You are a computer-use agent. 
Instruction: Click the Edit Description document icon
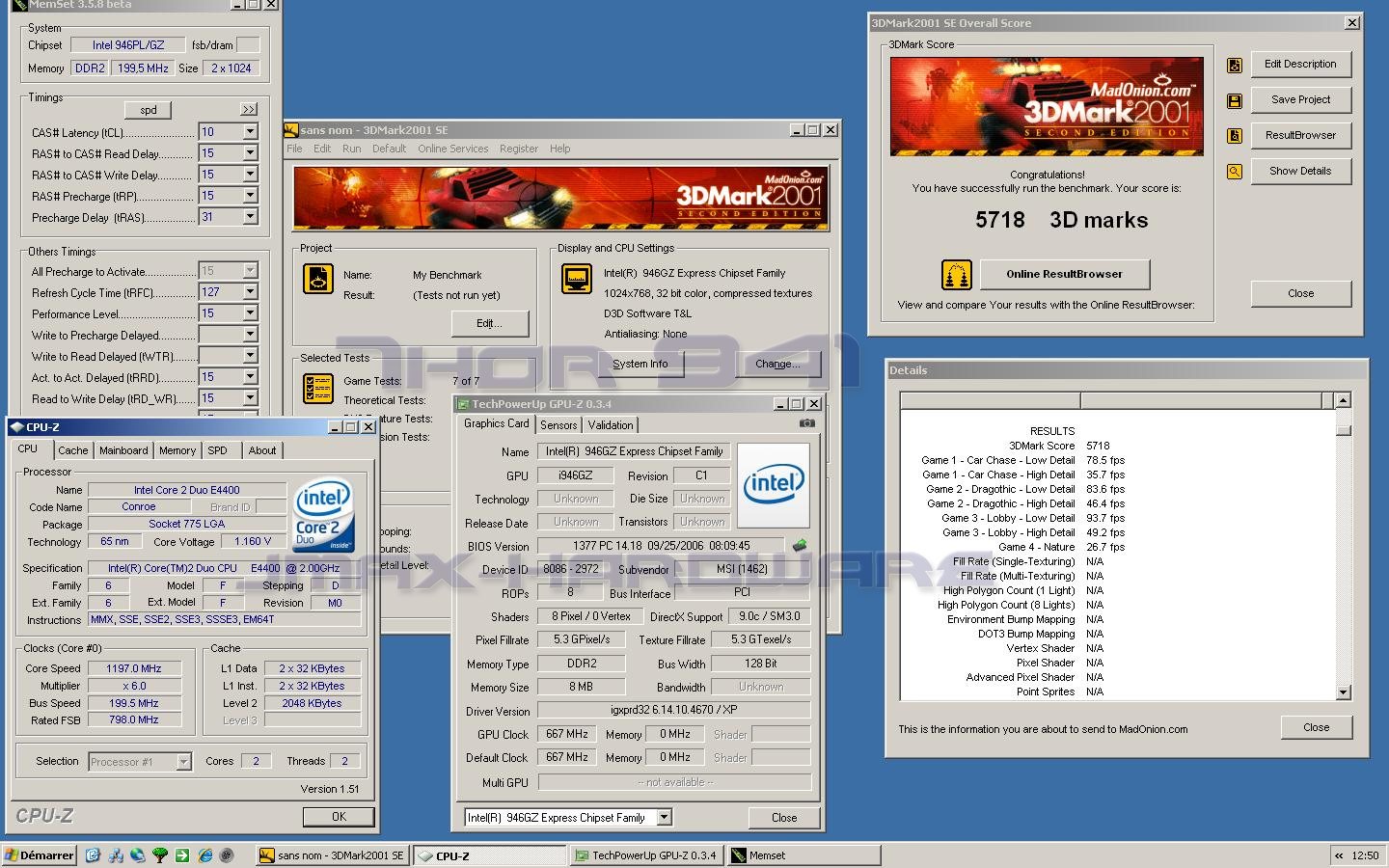coord(1234,66)
